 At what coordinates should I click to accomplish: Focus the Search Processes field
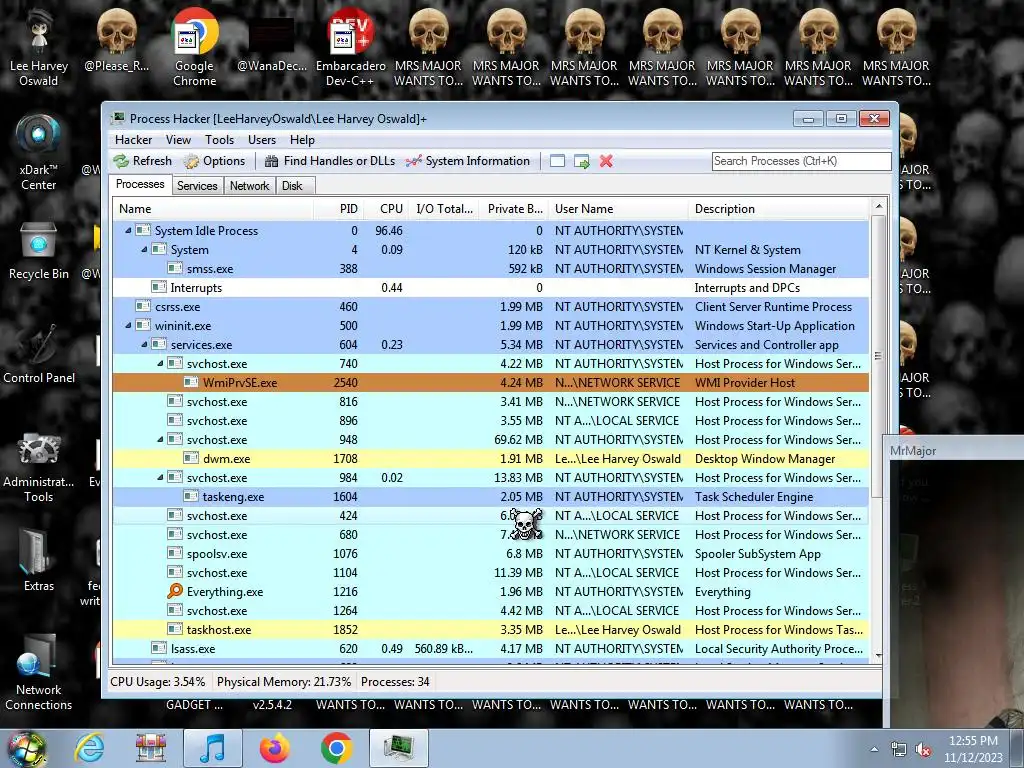click(x=801, y=161)
